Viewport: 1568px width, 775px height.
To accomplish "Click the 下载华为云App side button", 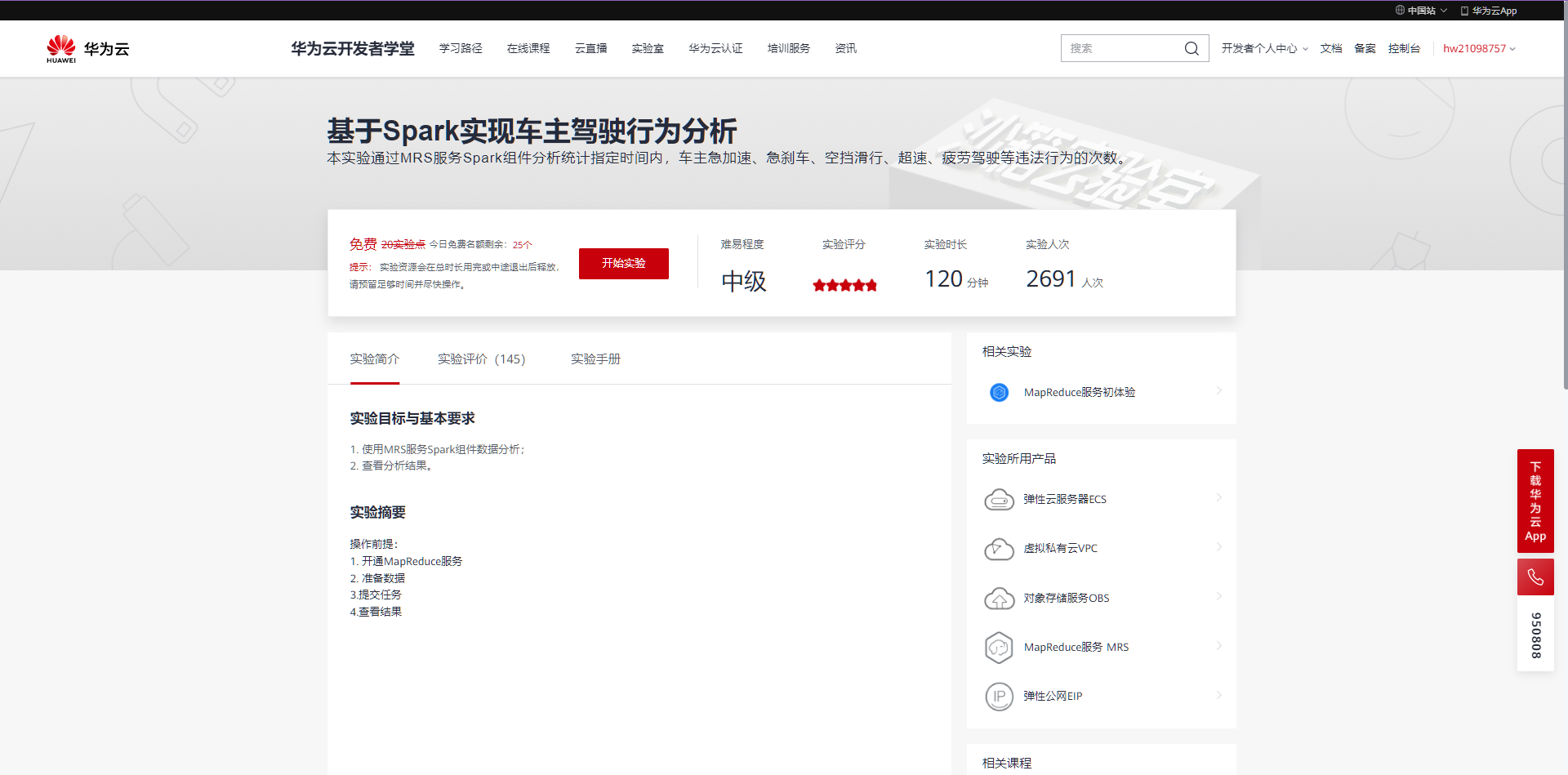I will tap(1535, 501).
